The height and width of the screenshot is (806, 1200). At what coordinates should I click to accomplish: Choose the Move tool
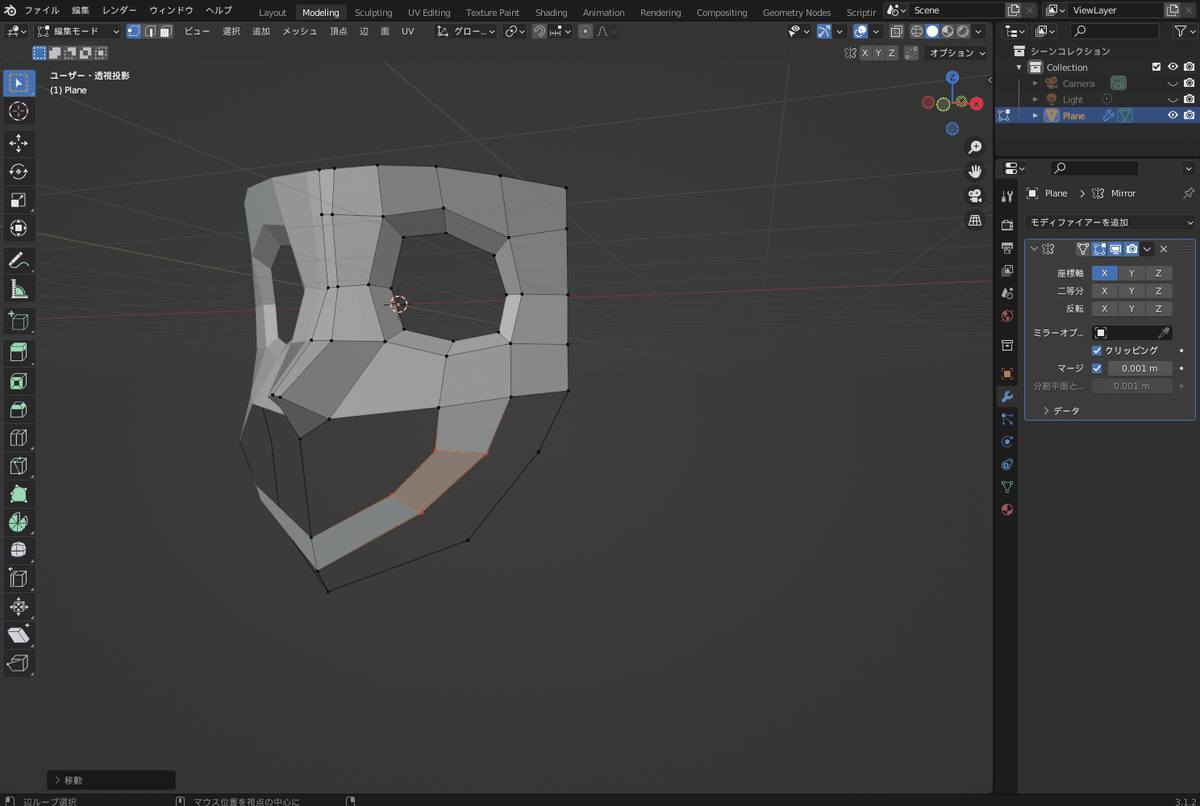pyautogui.click(x=19, y=143)
